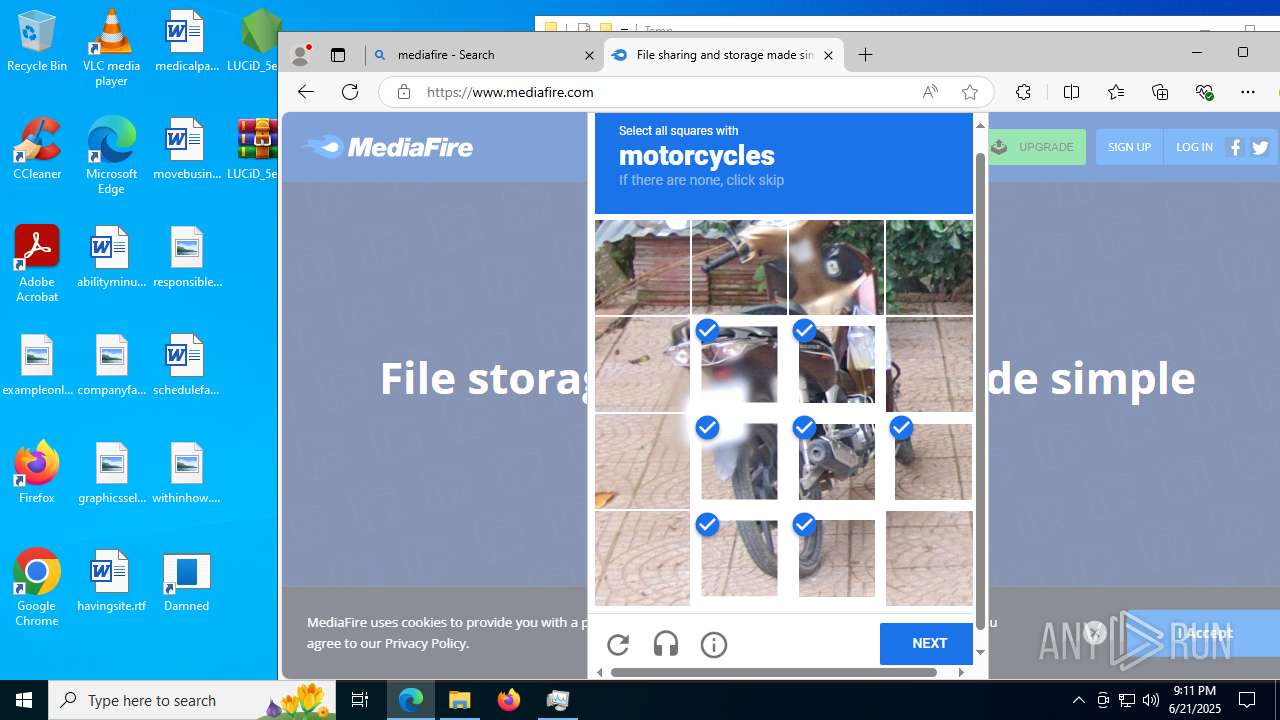The image size is (1280, 720).
Task: Click the Twitter login icon
Action: point(1260,147)
